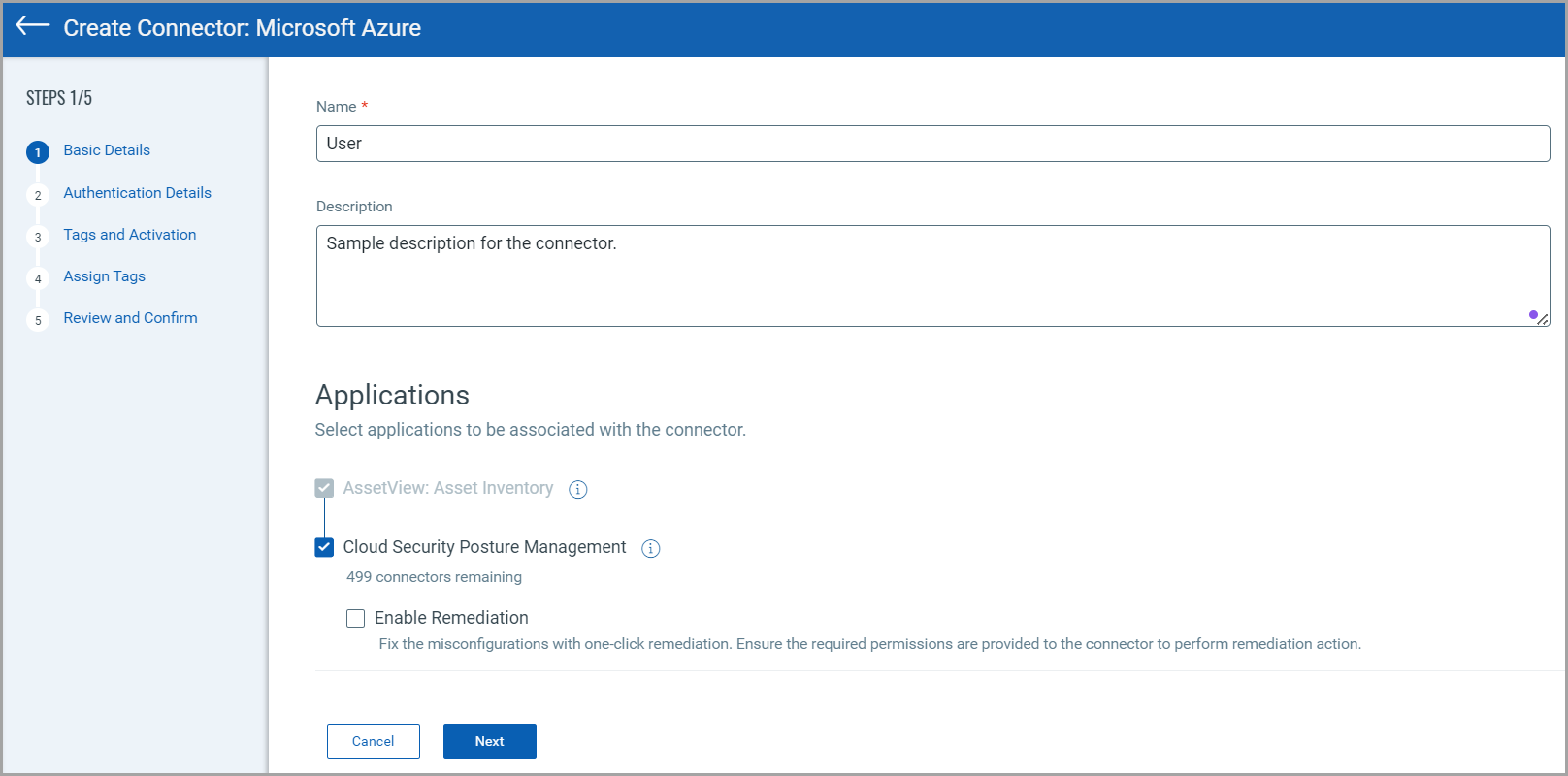Enable the Remediation checkbox

tap(356, 618)
